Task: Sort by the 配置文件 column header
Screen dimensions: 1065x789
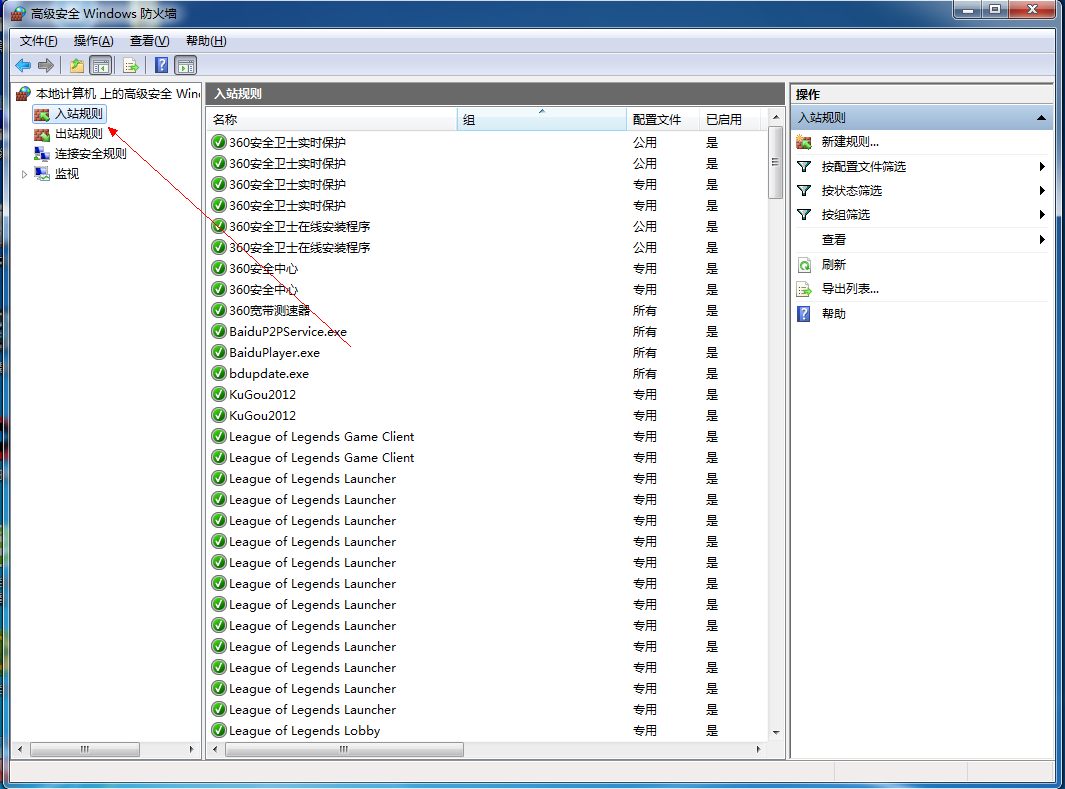Action: (x=663, y=120)
